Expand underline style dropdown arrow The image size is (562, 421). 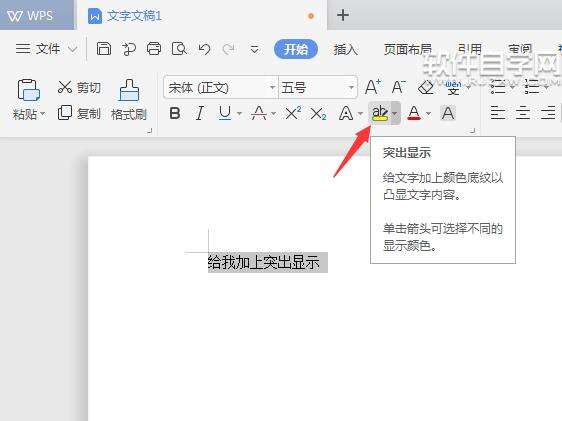click(x=239, y=114)
